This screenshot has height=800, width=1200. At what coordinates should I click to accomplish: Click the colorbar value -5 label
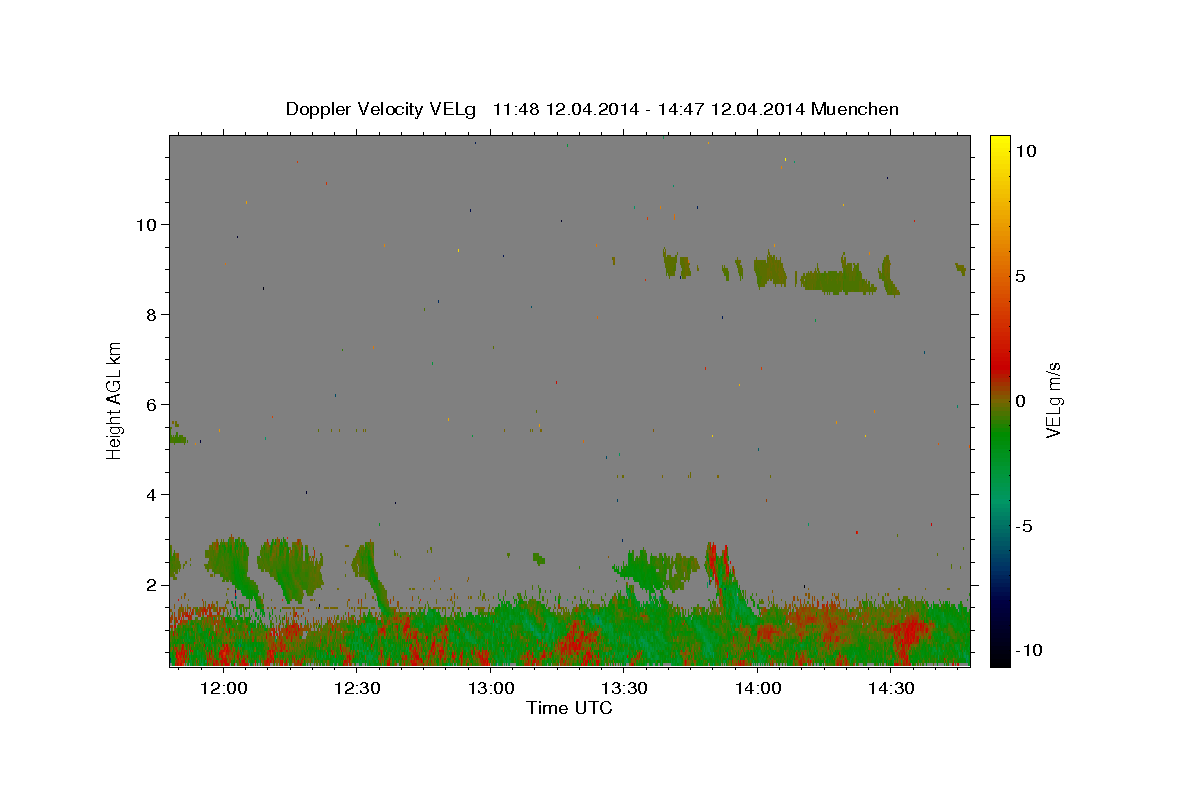(1025, 526)
